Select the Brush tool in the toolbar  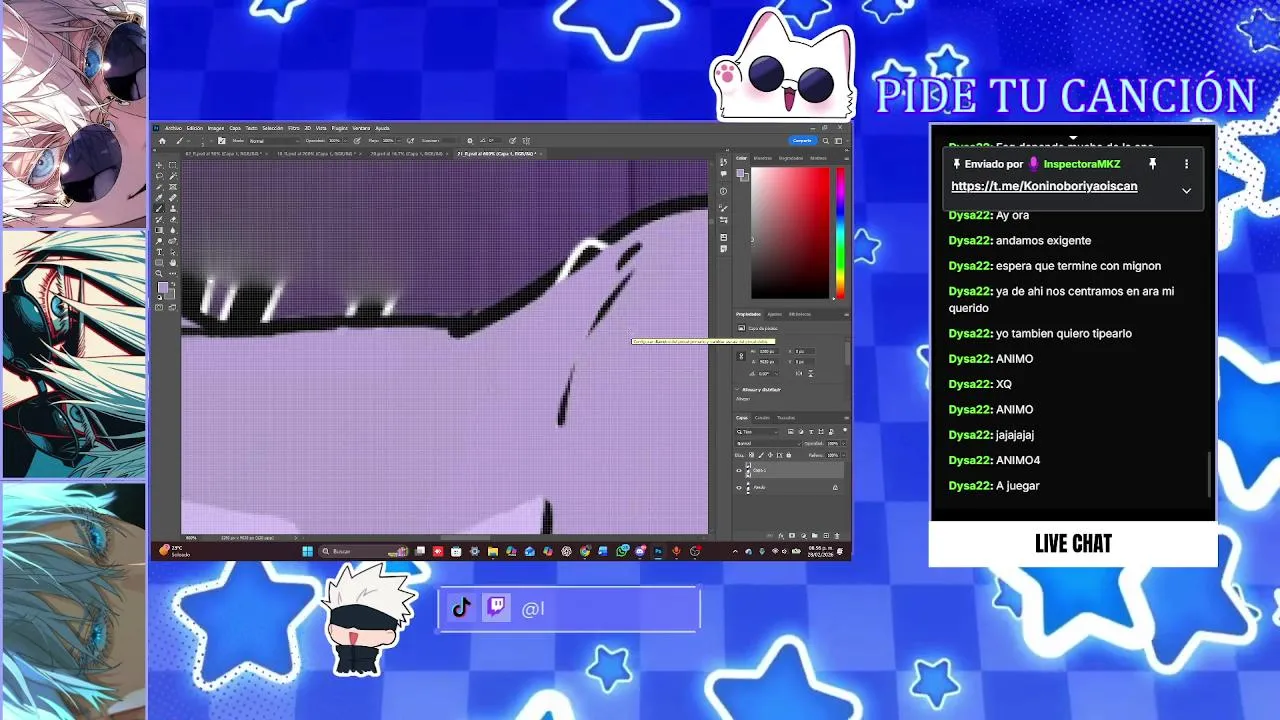click(x=159, y=209)
